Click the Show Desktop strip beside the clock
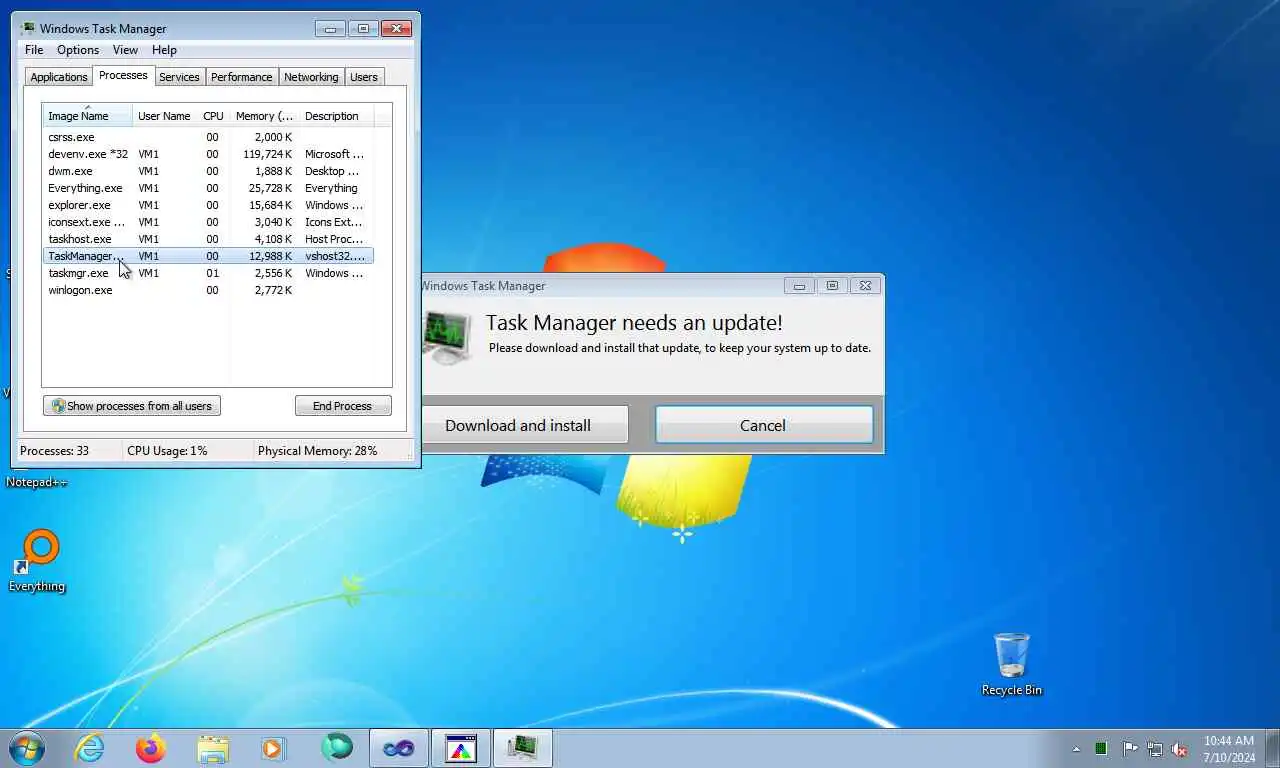1280x768 pixels. 1272,749
